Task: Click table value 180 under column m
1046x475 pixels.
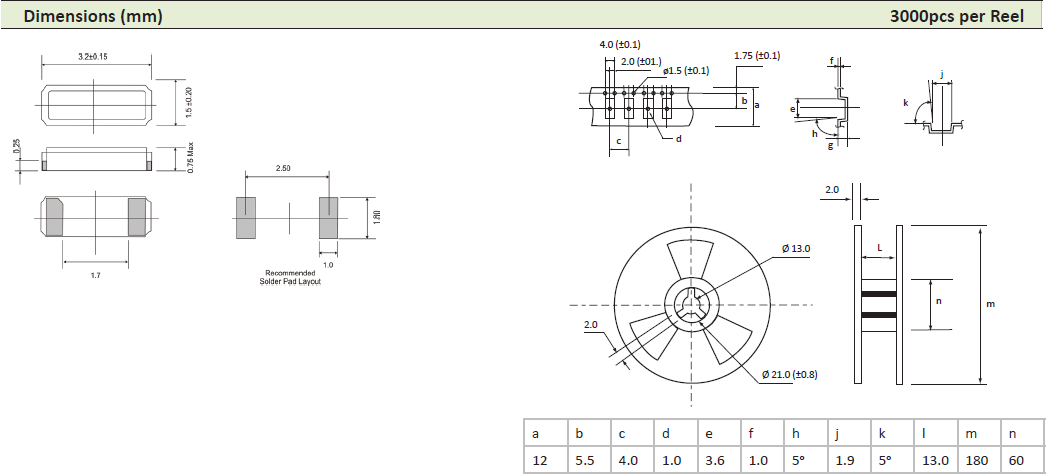Action: (974, 460)
